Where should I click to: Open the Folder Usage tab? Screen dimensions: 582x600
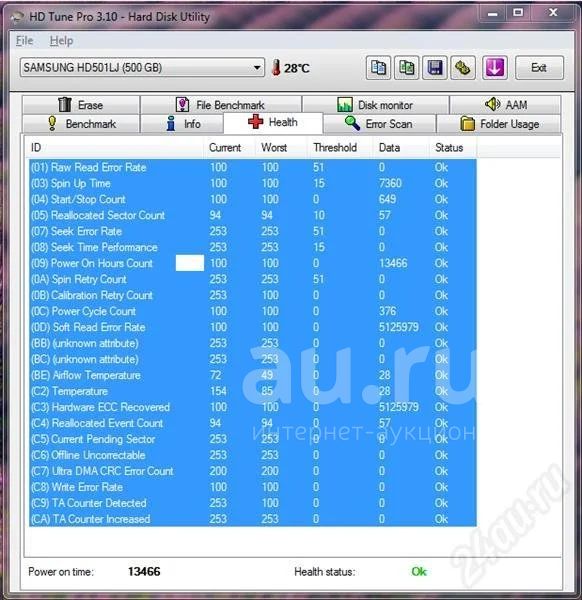(499, 124)
